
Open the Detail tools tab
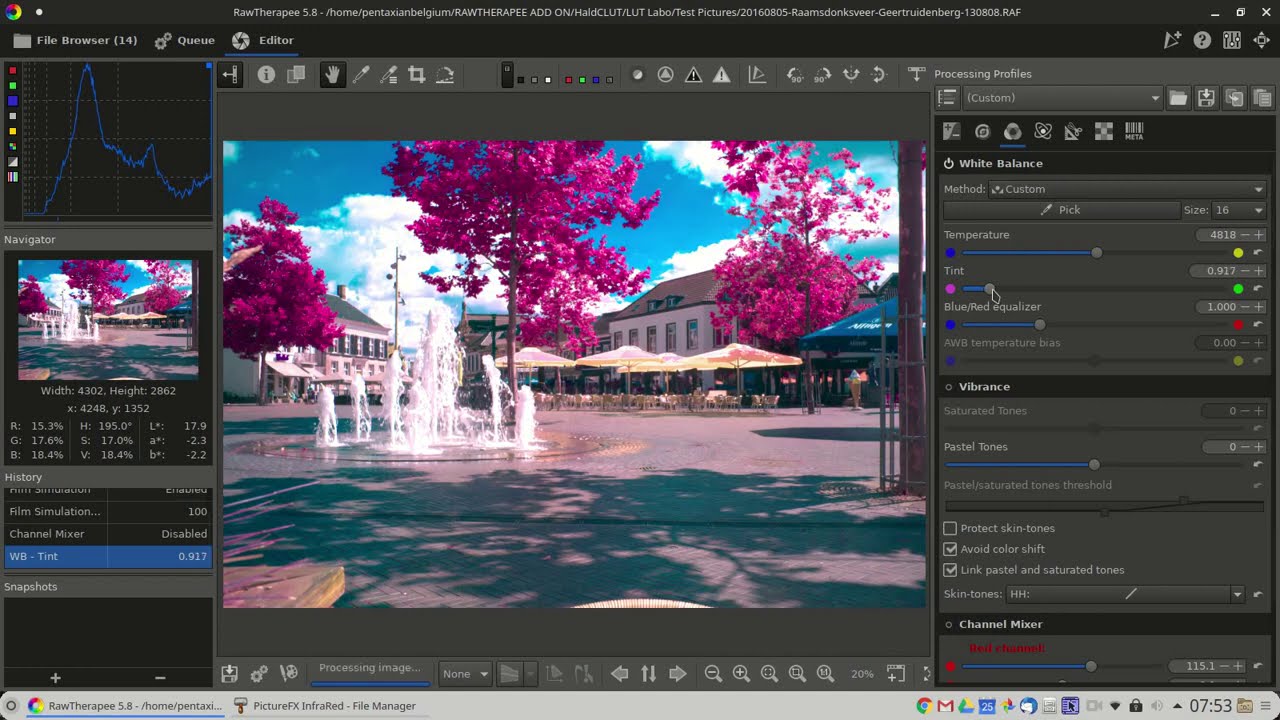[x=982, y=131]
